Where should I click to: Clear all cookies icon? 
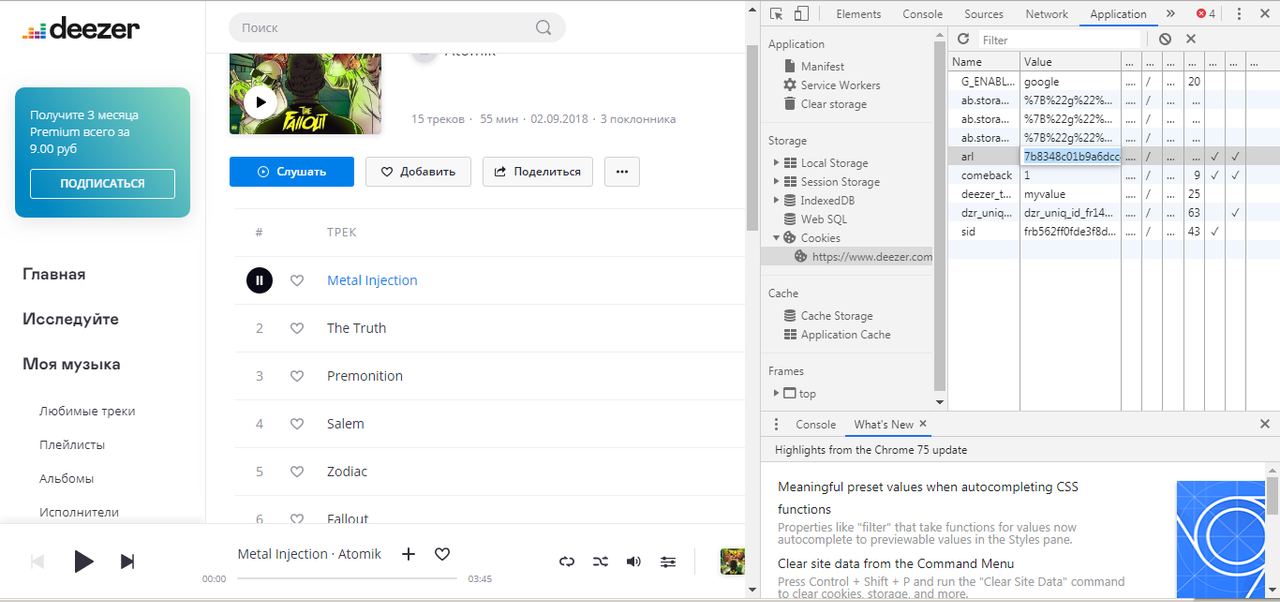tap(1165, 39)
